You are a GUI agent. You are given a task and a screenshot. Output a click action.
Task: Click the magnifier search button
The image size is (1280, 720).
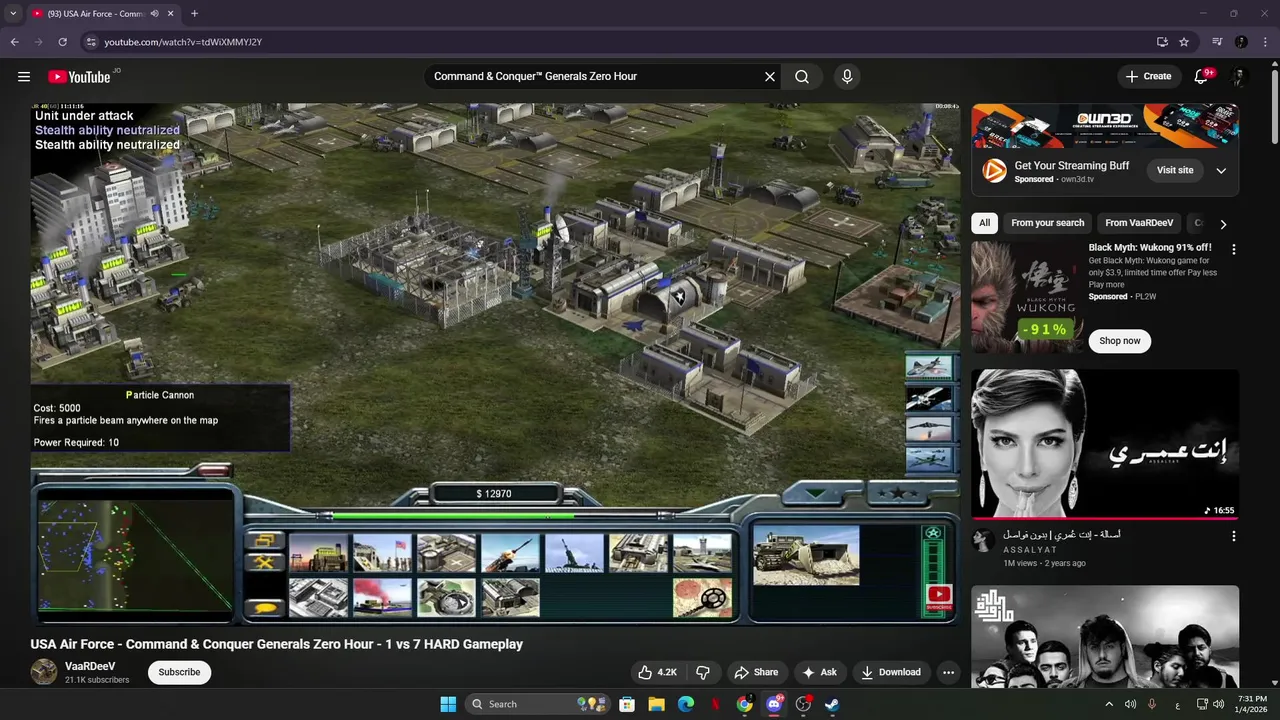click(x=802, y=77)
